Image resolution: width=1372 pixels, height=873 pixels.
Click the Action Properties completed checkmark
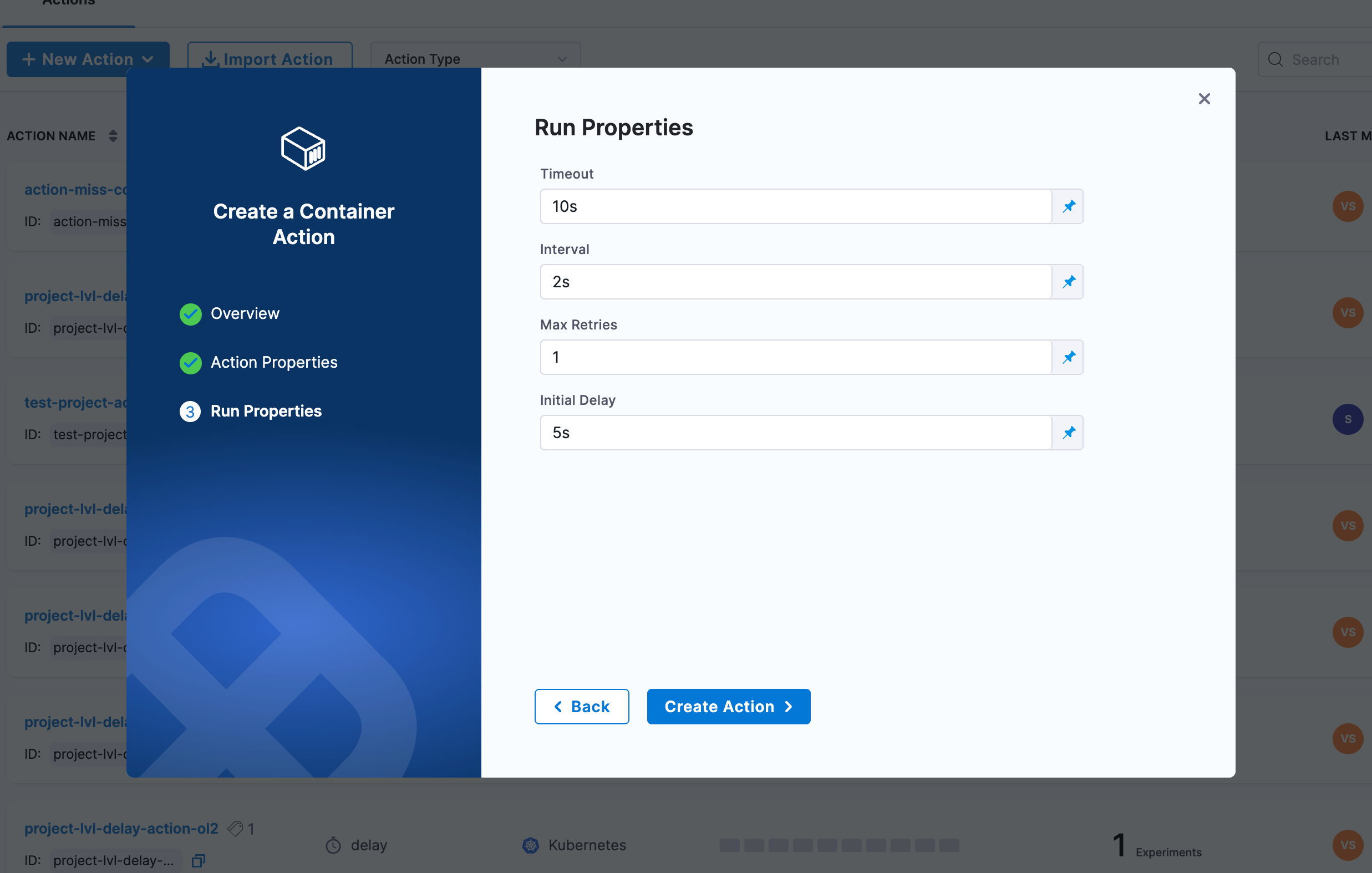[190, 363]
